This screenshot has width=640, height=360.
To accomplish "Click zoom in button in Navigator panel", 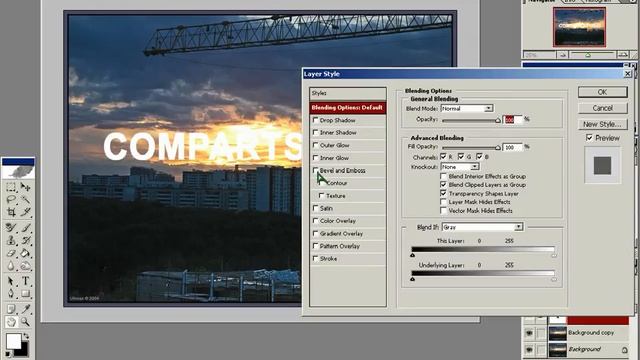I will click(623, 54).
